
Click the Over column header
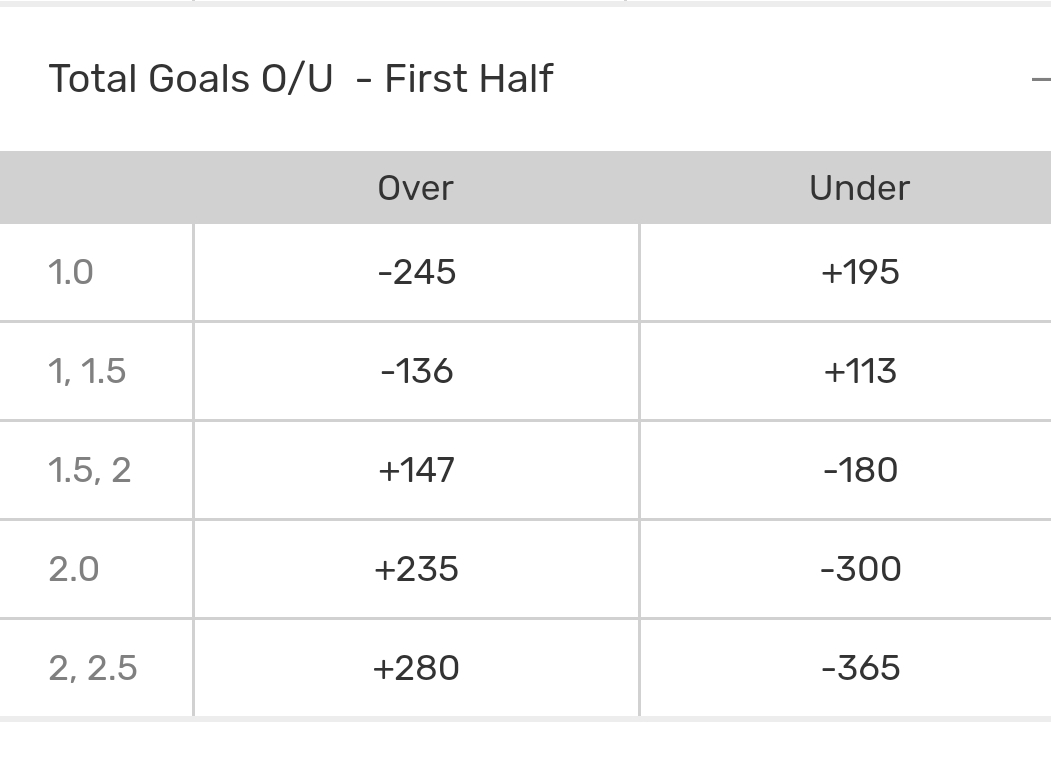[416, 188]
